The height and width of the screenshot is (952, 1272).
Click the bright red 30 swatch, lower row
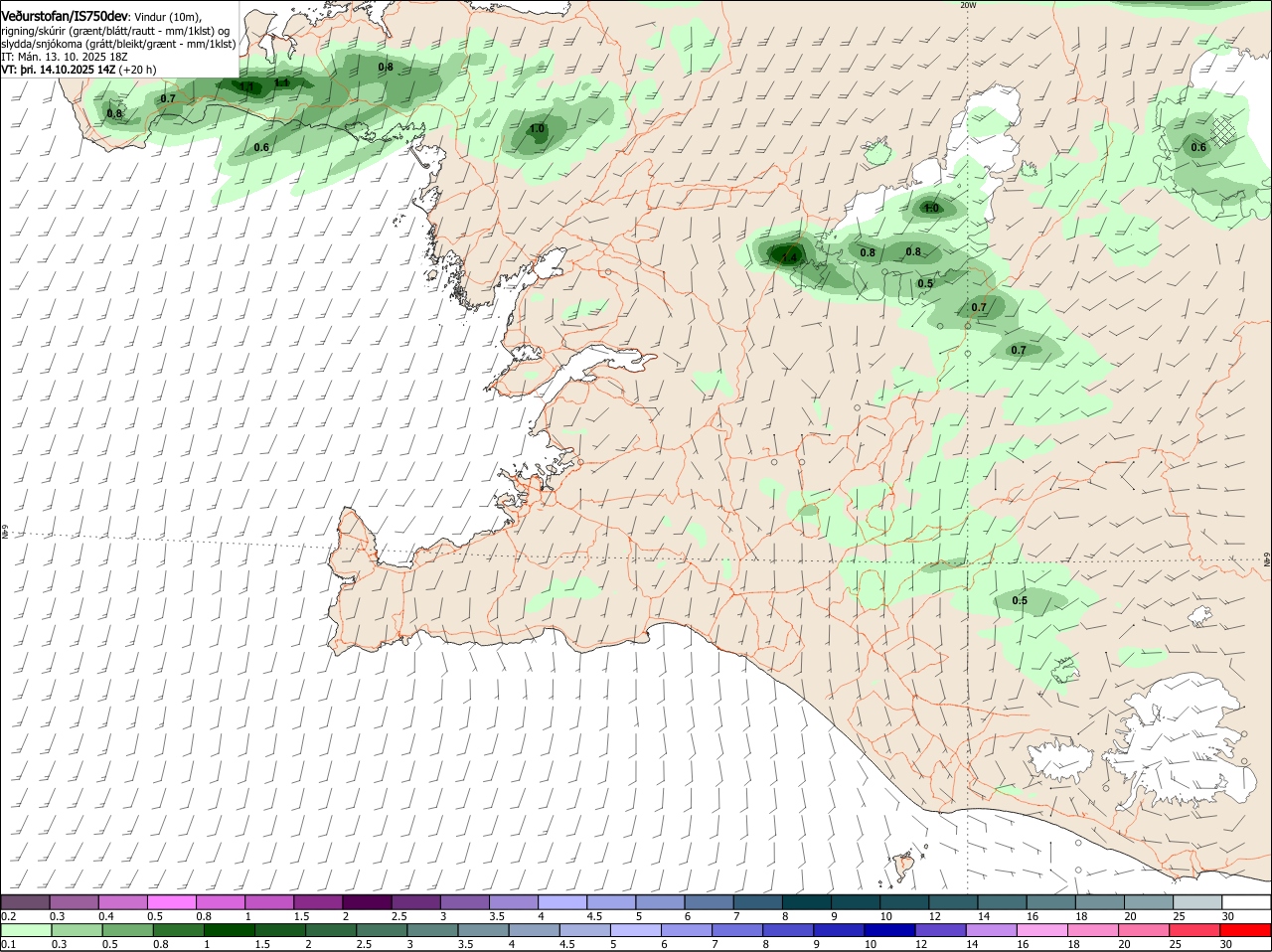click(x=1246, y=930)
